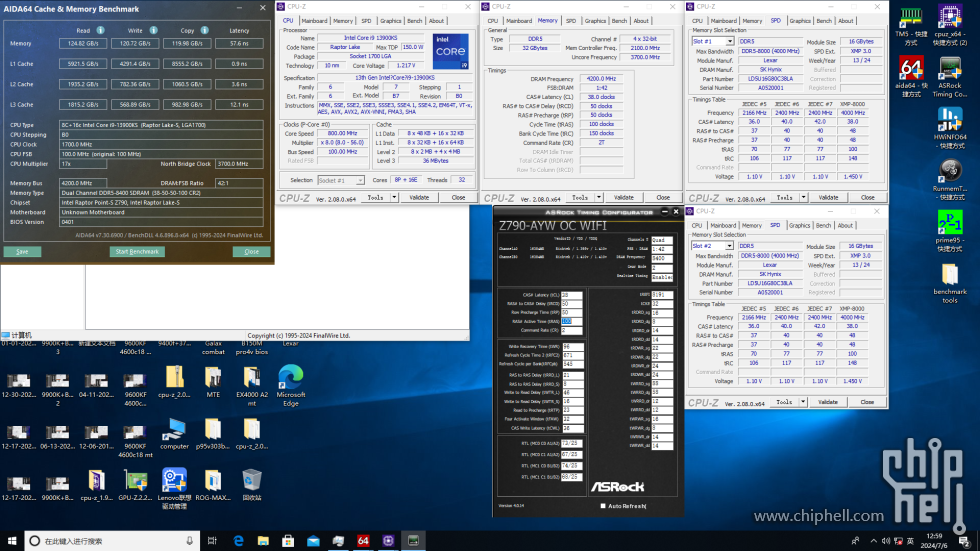
Task: Select the p95v303b folder on the desktop
Action: coord(213,434)
